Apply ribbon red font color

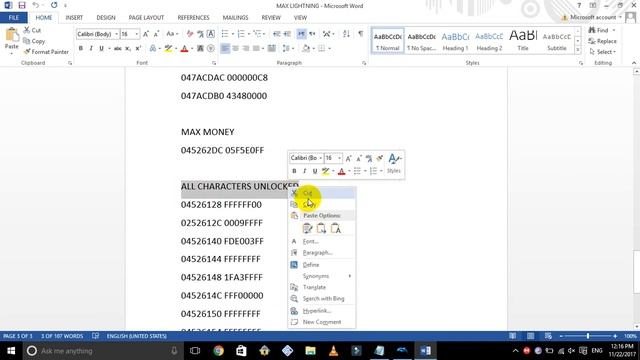pos(184,49)
